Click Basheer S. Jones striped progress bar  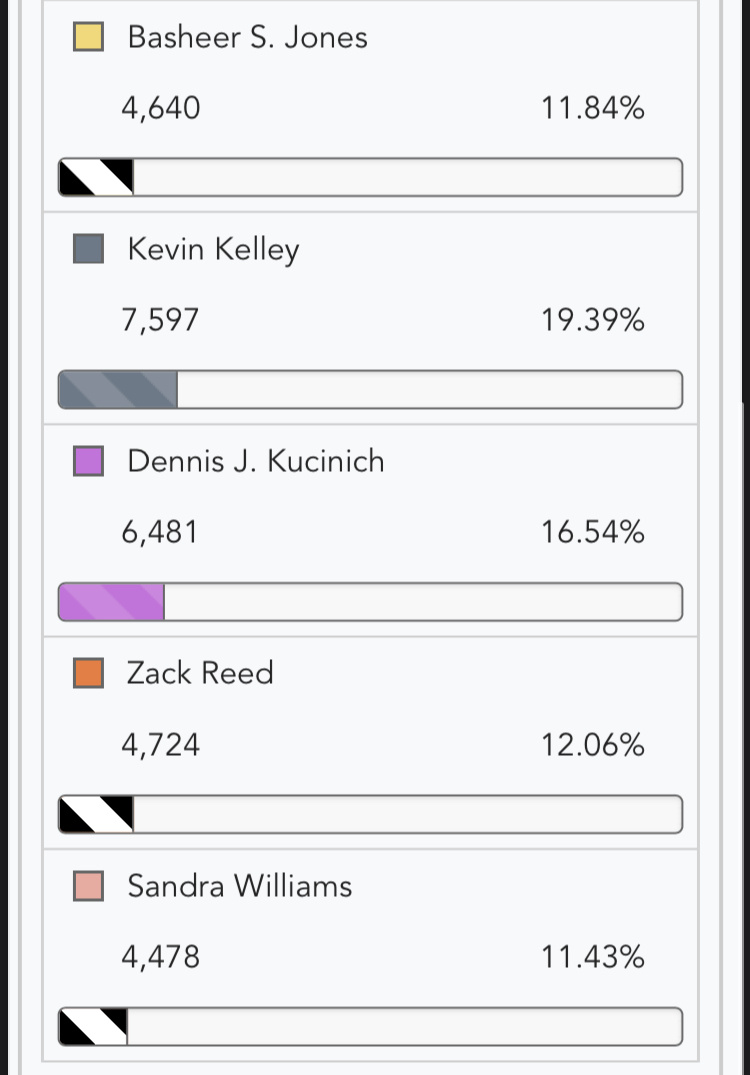(370, 178)
